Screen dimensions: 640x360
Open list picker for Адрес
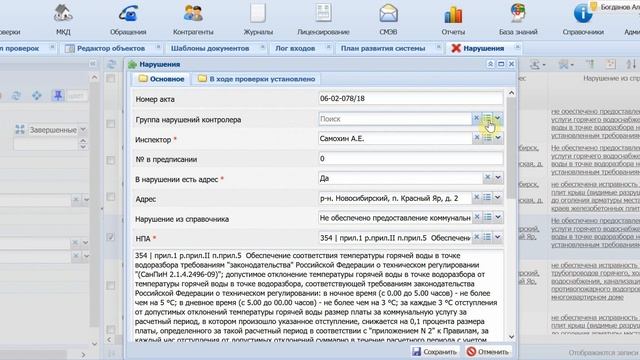tap(487, 198)
